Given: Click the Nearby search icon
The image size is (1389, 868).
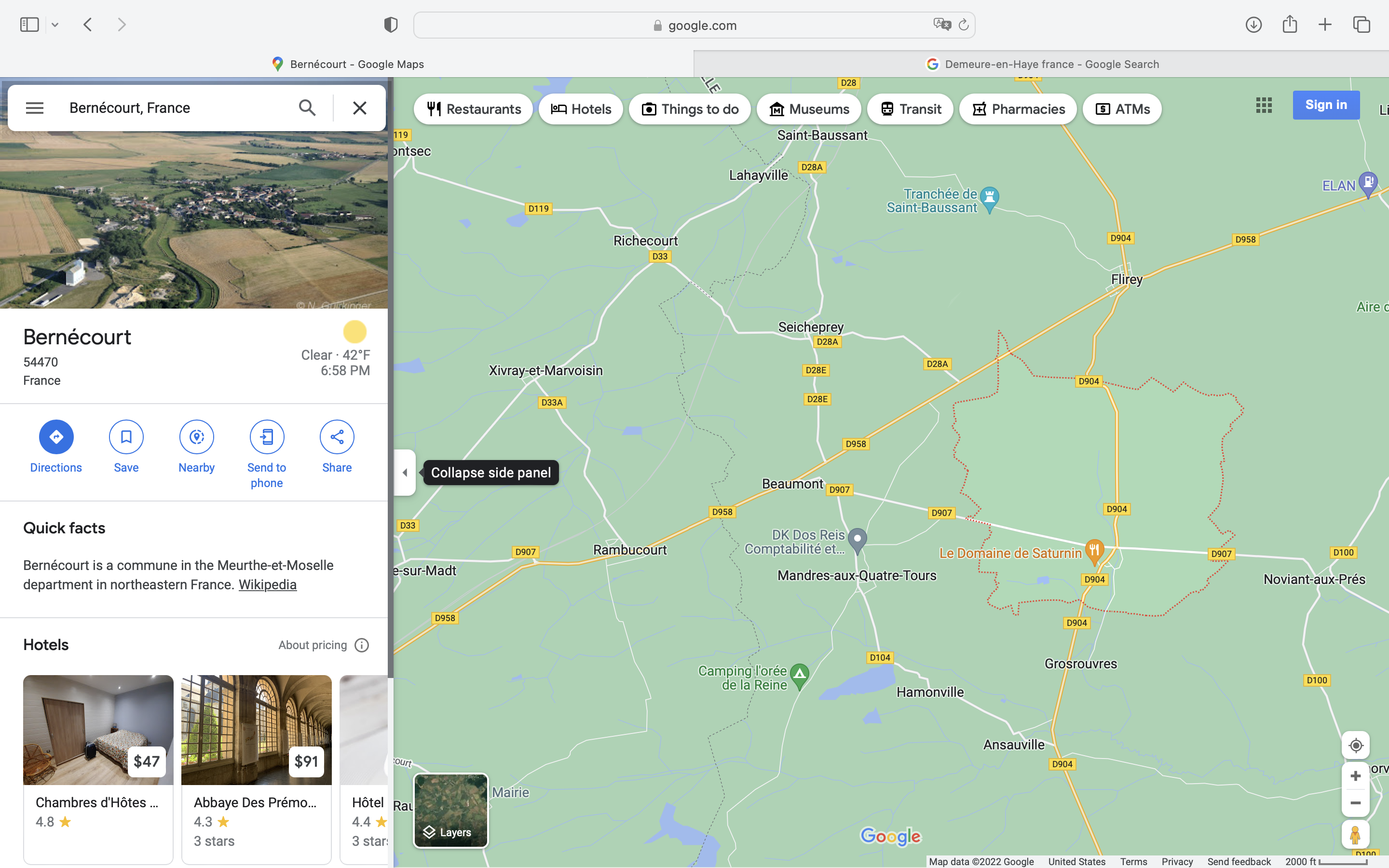Looking at the screenshot, I should coord(196,437).
